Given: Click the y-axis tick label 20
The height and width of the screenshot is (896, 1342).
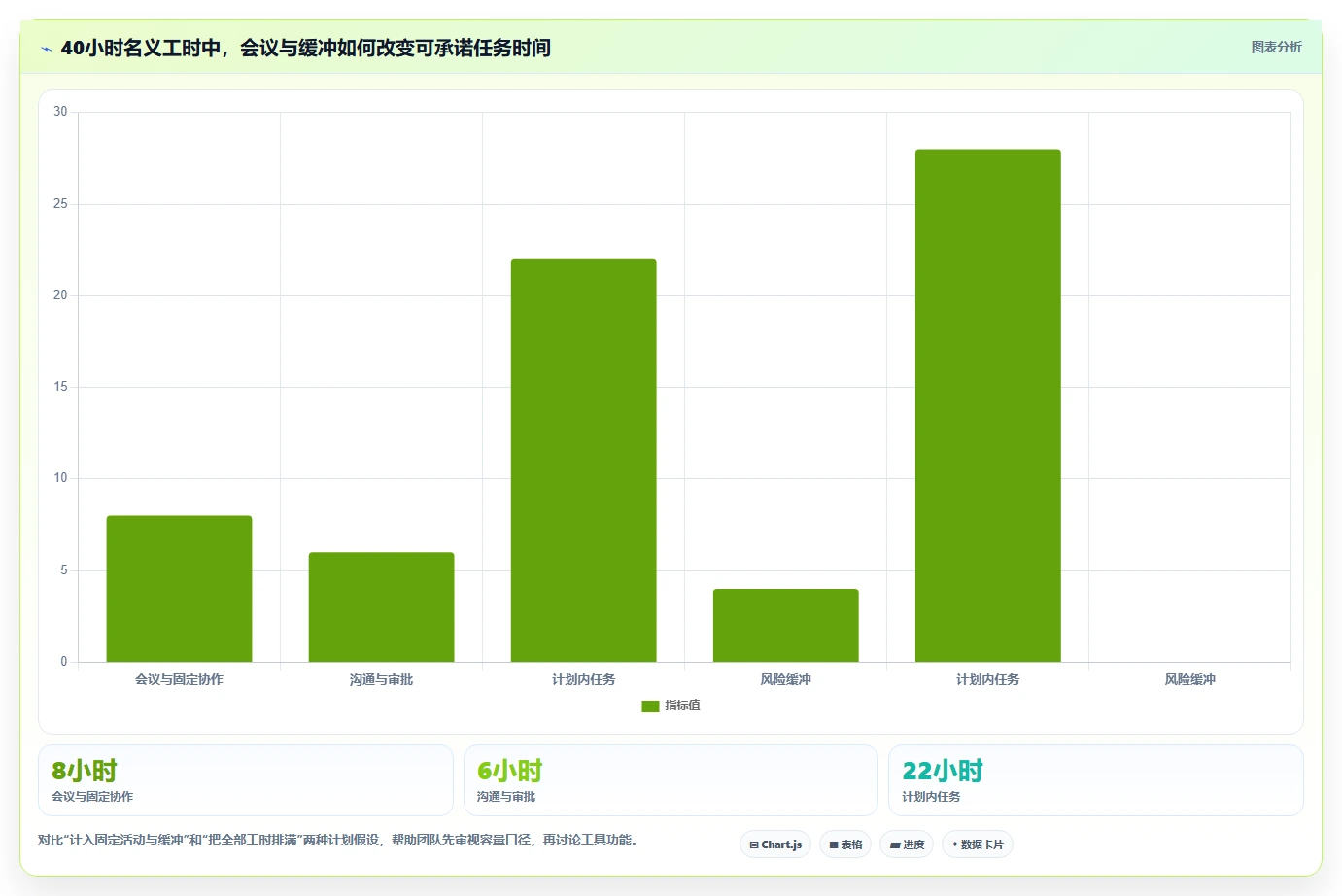Looking at the screenshot, I should click(60, 295).
